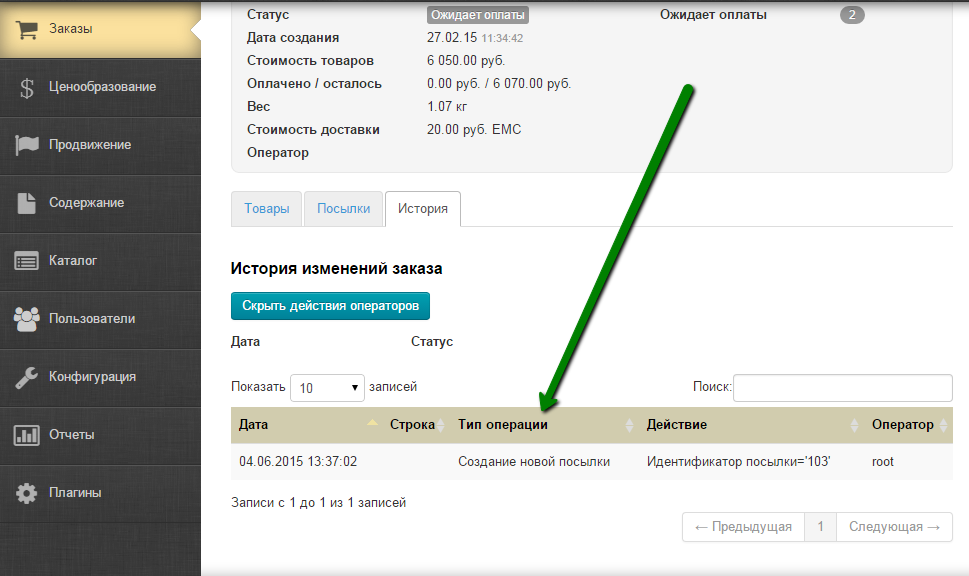
Task: Click page 1 in pagination
Action: (821, 527)
